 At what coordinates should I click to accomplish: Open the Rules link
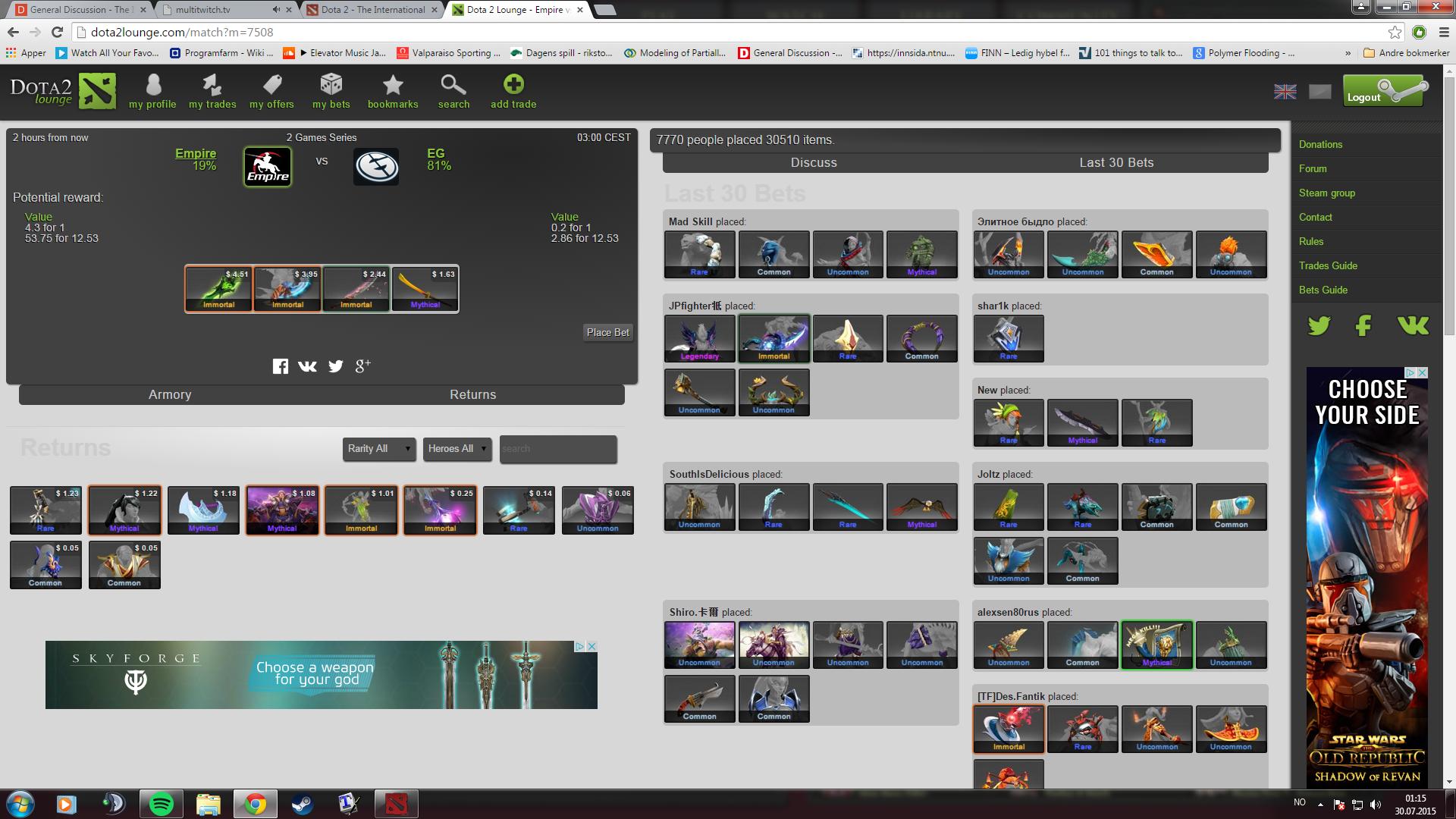(x=1310, y=241)
